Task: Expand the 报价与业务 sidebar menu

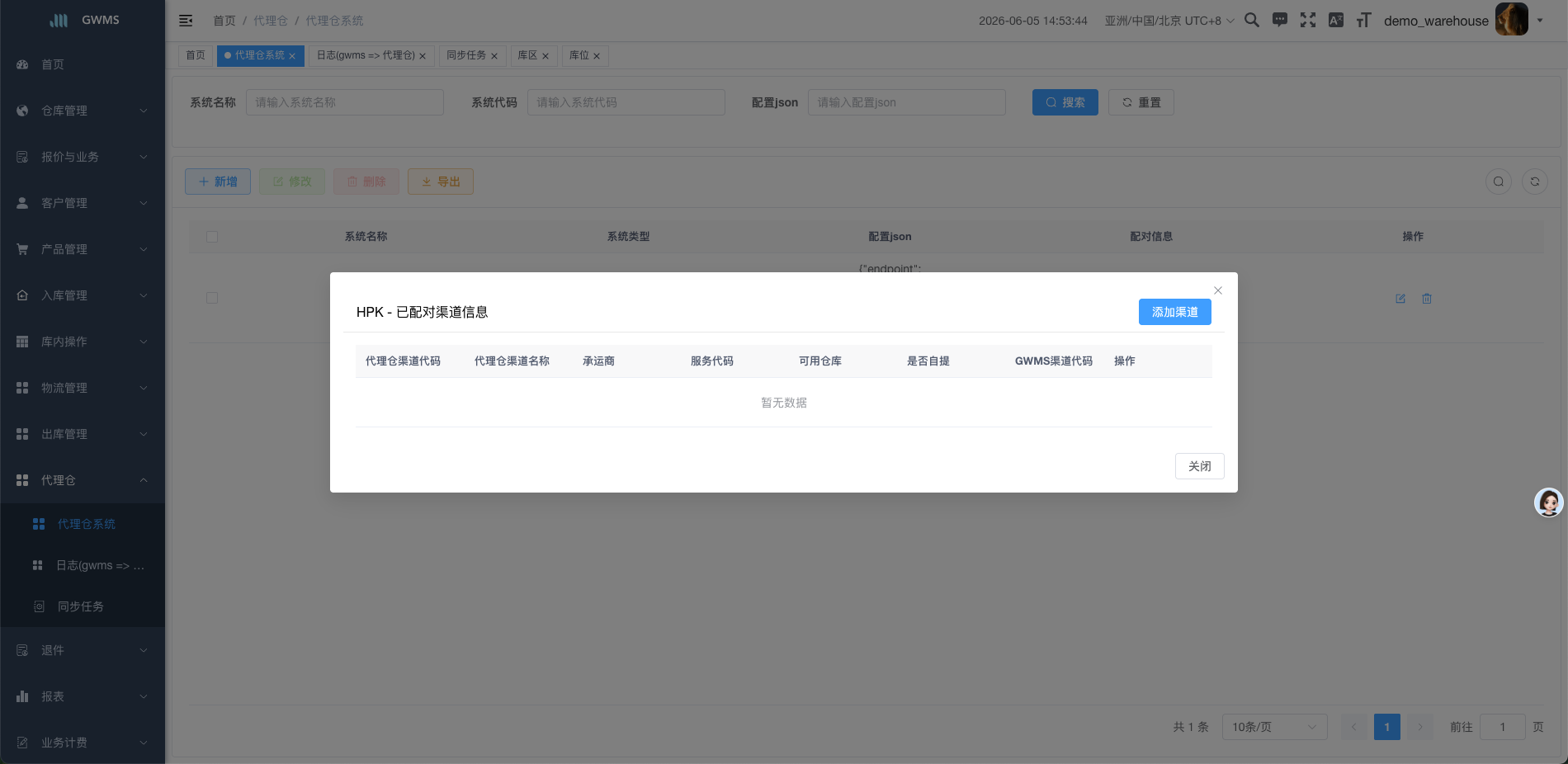Action: [x=83, y=157]
